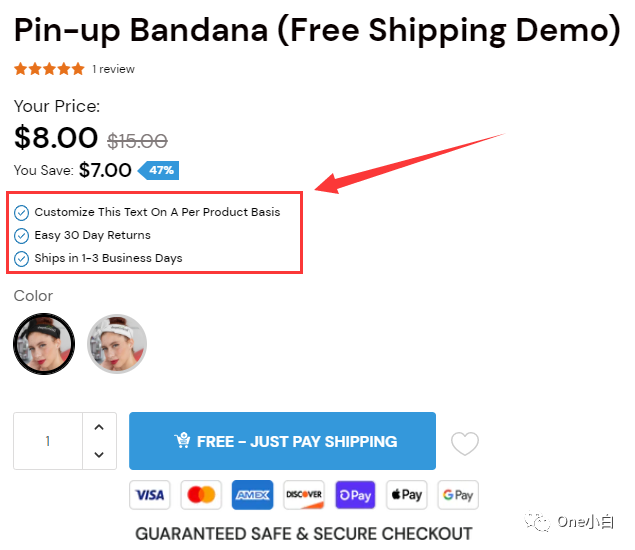Viewport: 635px width, 550px height.
Task: Click the Amex payment badge
Action: [253, 495]
